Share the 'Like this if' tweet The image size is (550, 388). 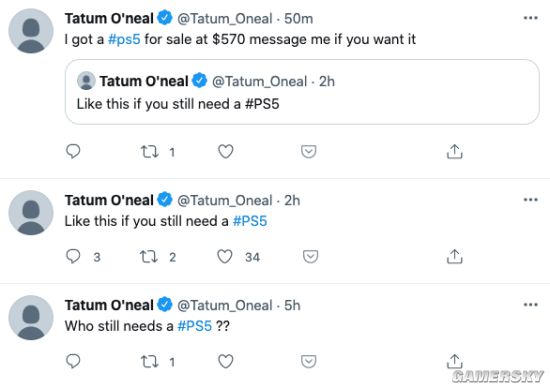(455, 256)
